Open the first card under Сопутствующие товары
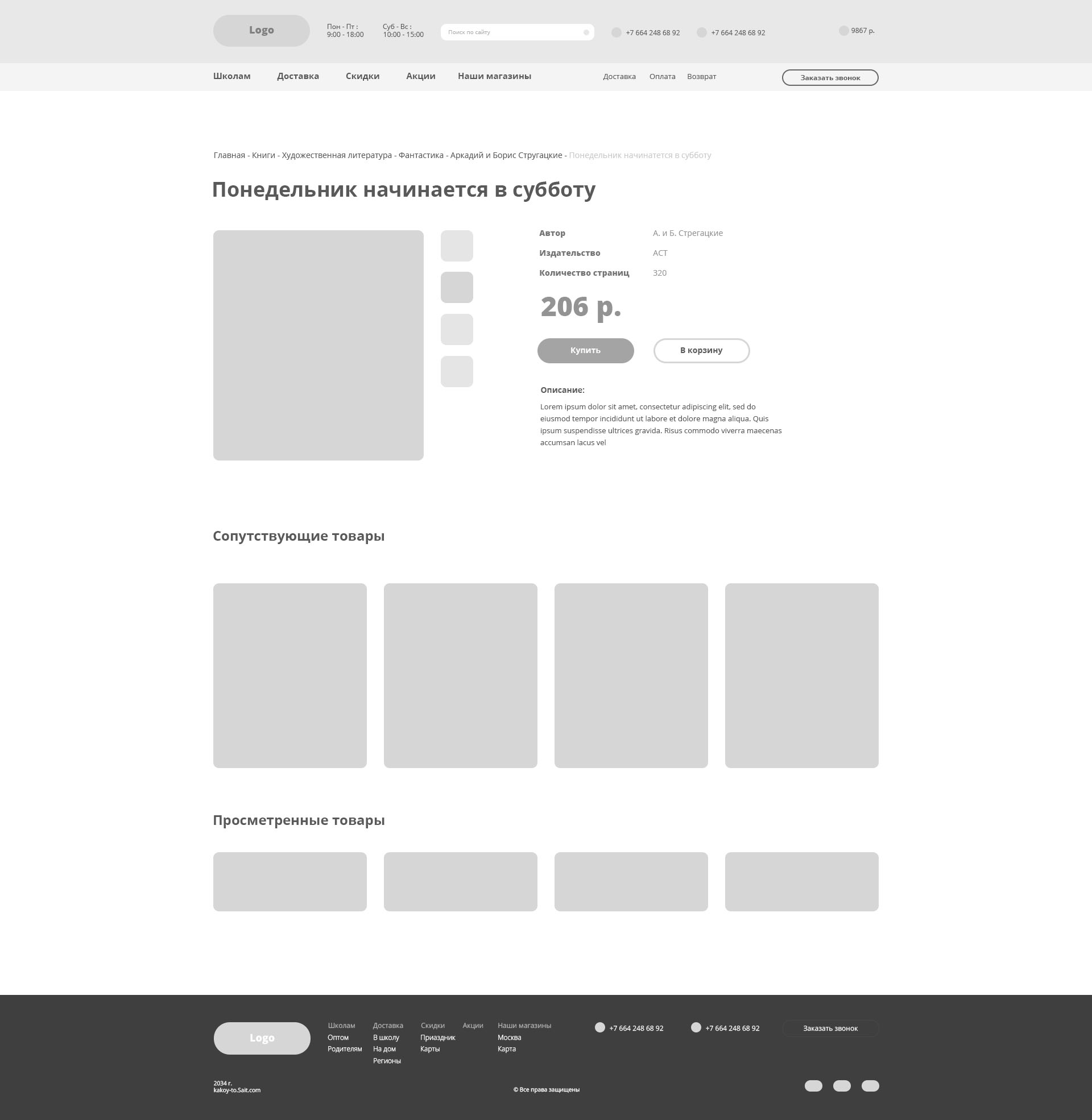The width and height of the screenshot is (1092, 1120). tap(289, 675)
